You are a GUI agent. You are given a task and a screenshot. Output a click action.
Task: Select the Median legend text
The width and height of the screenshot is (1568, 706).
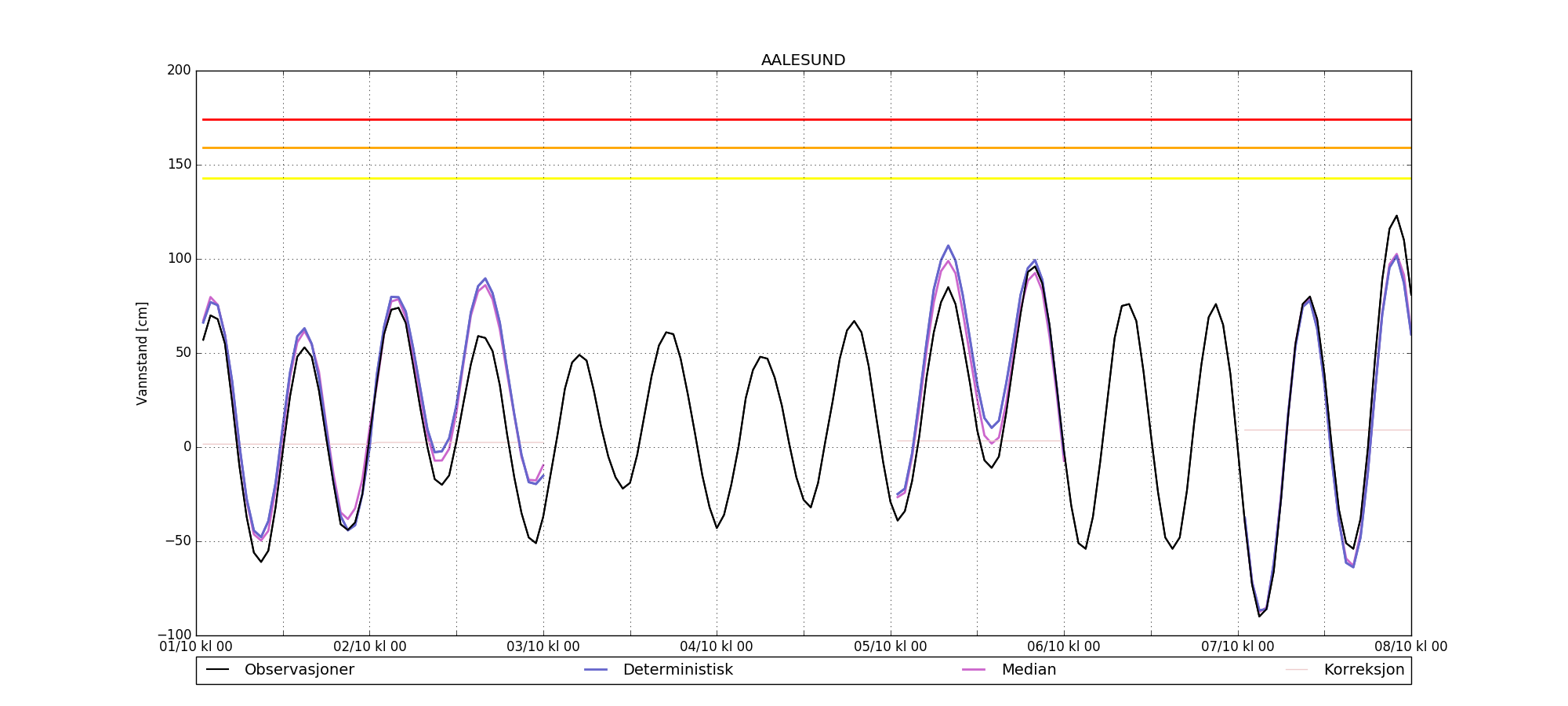coord(1029,670)
